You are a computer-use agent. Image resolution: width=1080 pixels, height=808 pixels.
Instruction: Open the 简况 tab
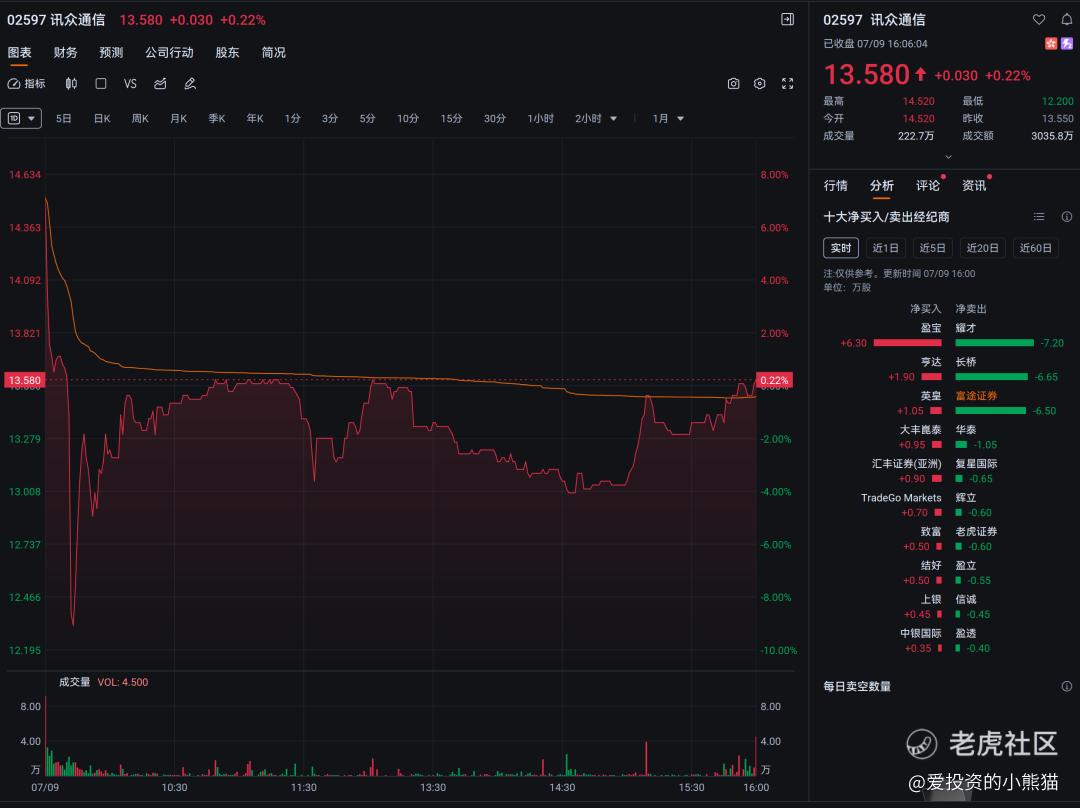pos(273,52)
